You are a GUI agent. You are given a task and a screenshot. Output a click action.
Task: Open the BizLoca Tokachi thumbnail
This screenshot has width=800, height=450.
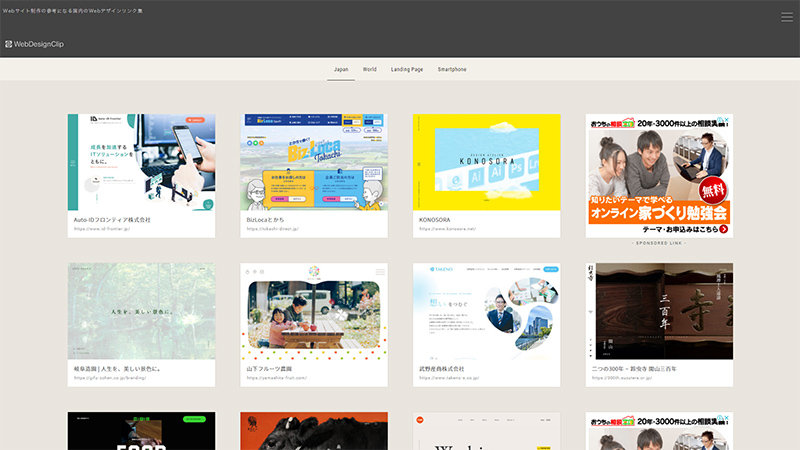(x=314, y=162)
